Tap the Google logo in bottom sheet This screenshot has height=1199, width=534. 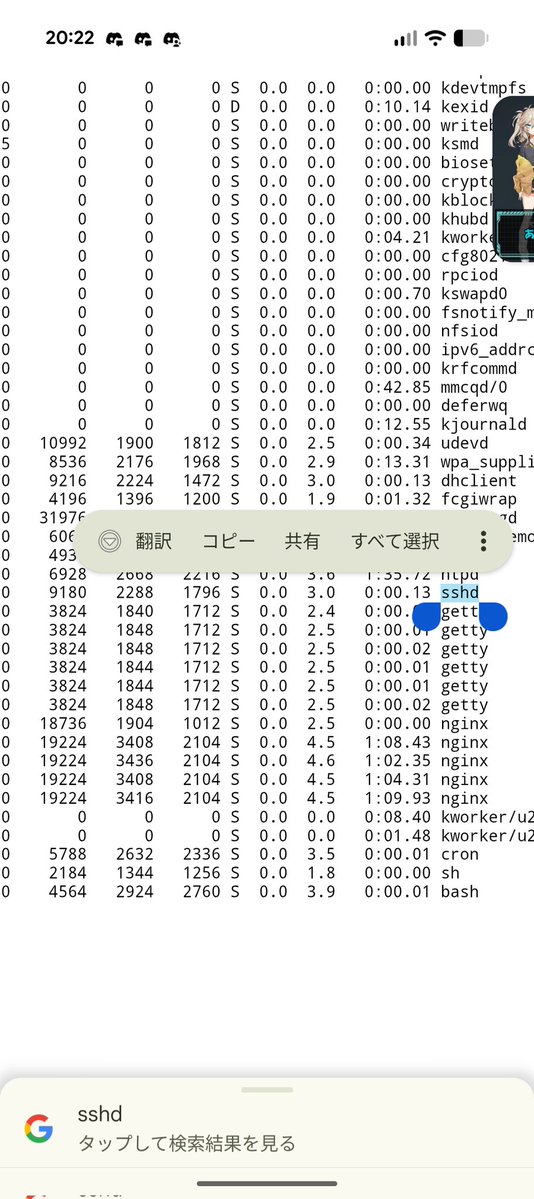click(x=38, y=1129)
